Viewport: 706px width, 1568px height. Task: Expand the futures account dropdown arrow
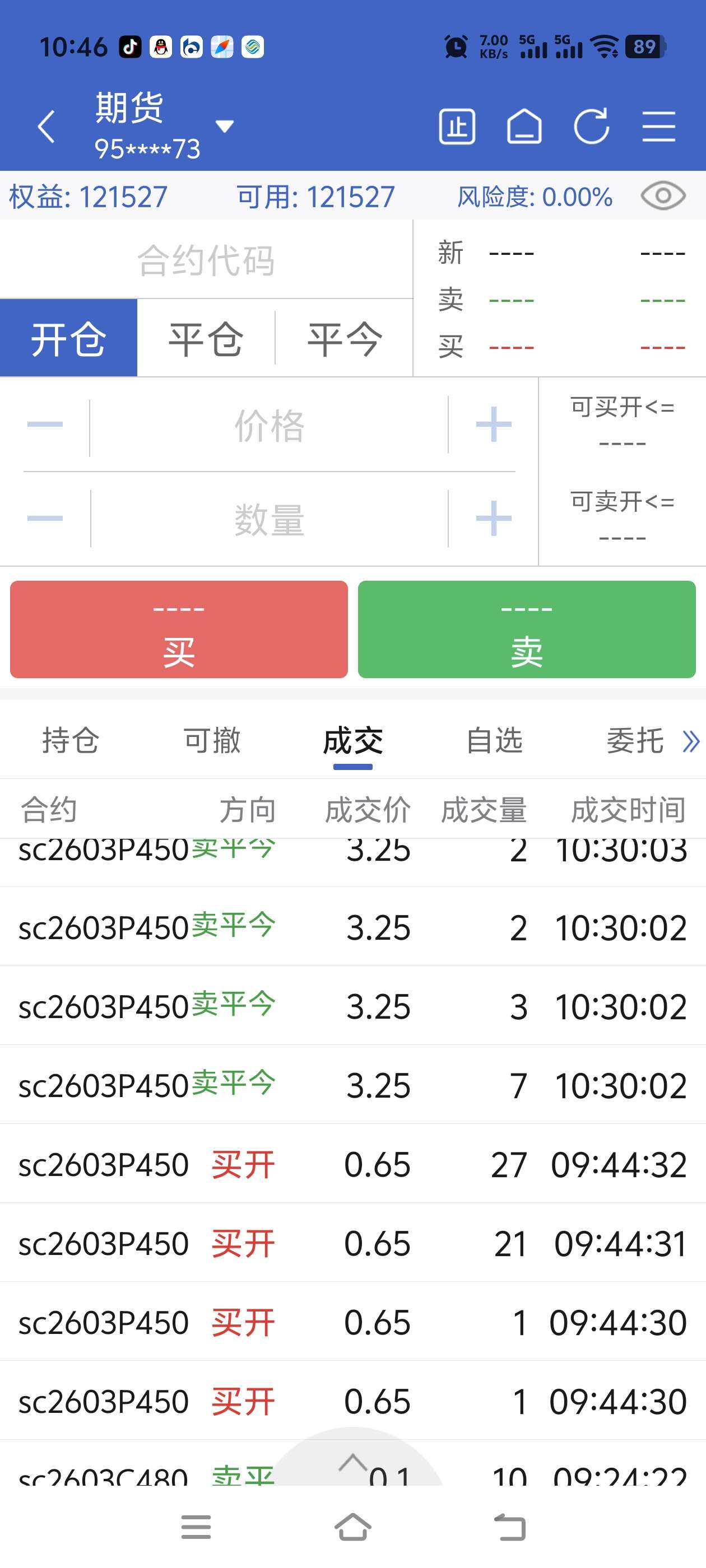225,127
